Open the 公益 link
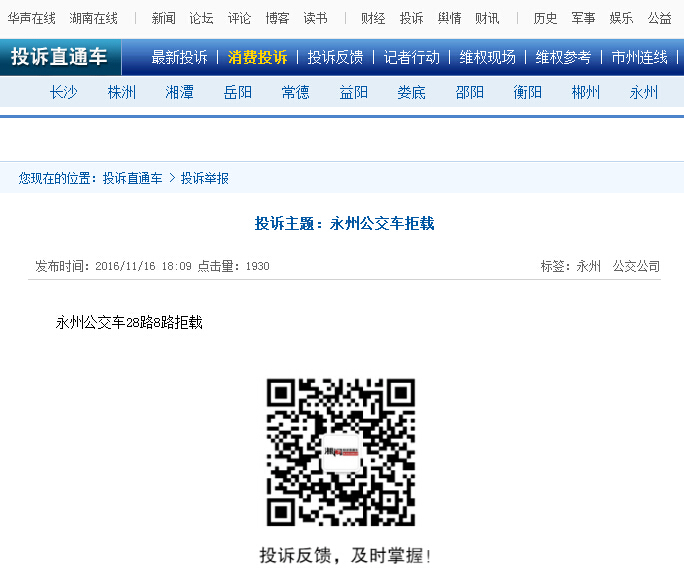The width and height of the screenshot is (684, 568). pos(659,18)
